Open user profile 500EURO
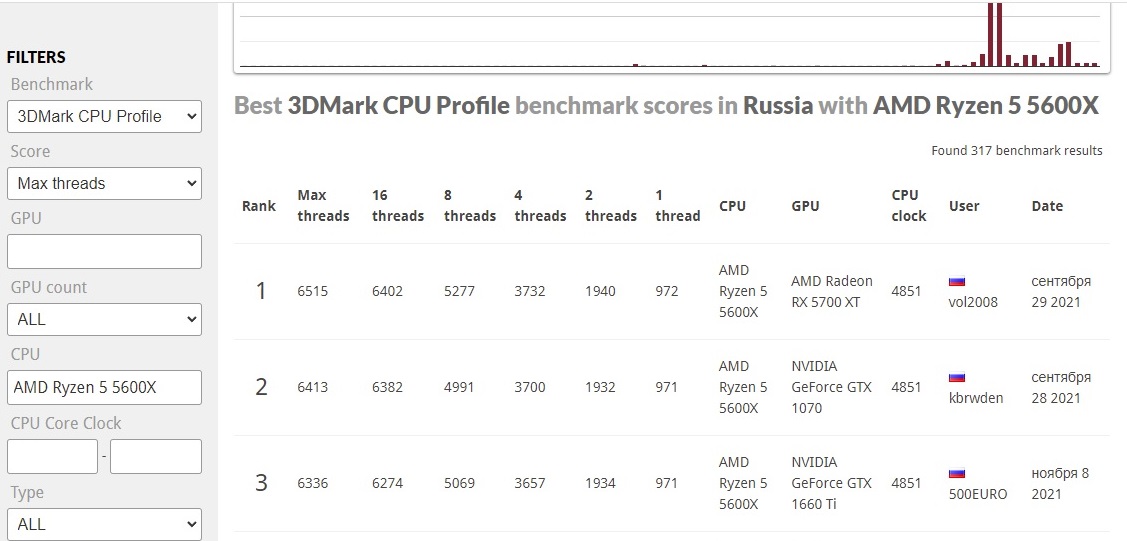The width and height of the screenshot is (1127, 541). (977, 494)
